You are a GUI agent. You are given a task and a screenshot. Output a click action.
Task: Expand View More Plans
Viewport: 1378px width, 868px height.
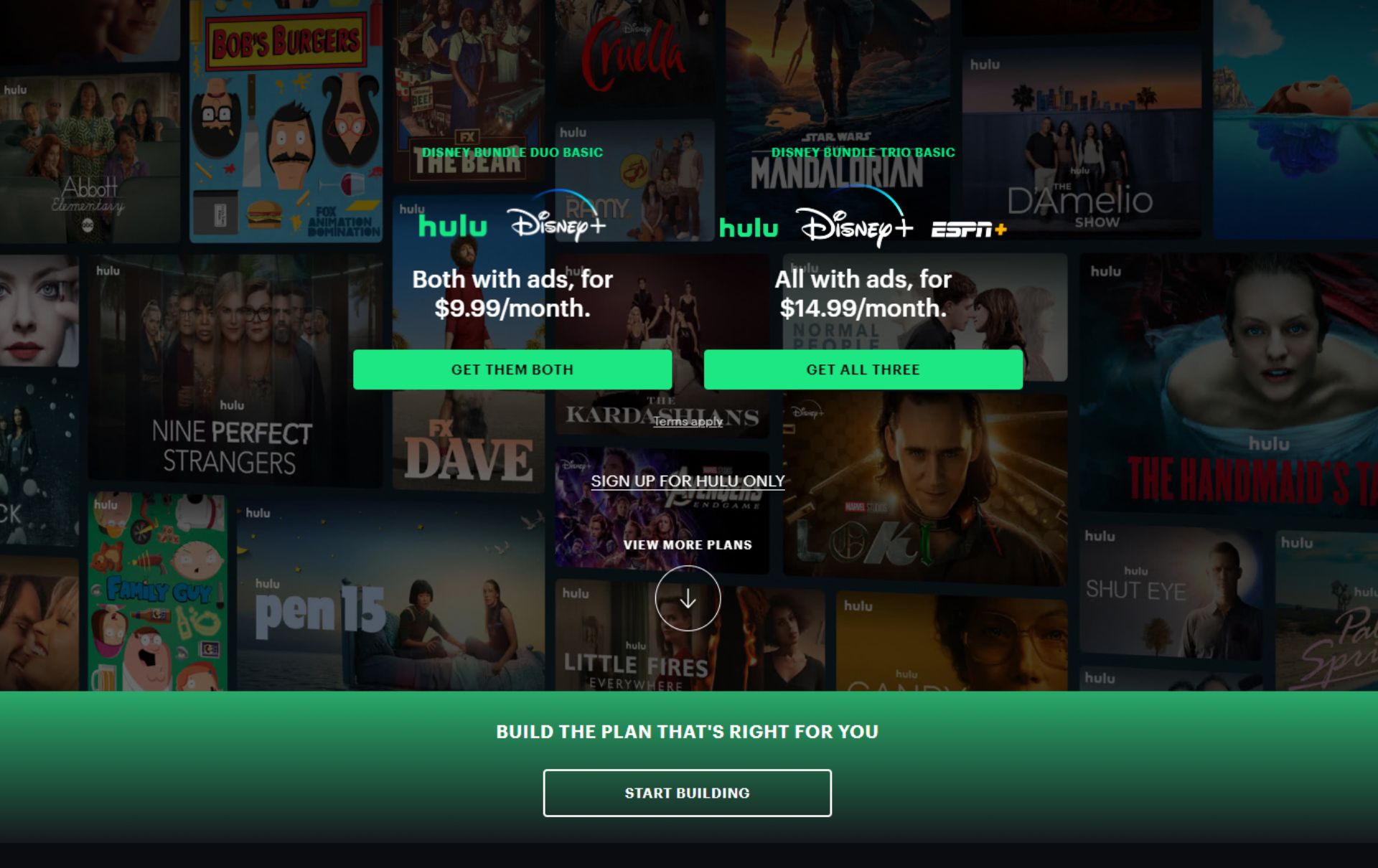click(688, 544)
